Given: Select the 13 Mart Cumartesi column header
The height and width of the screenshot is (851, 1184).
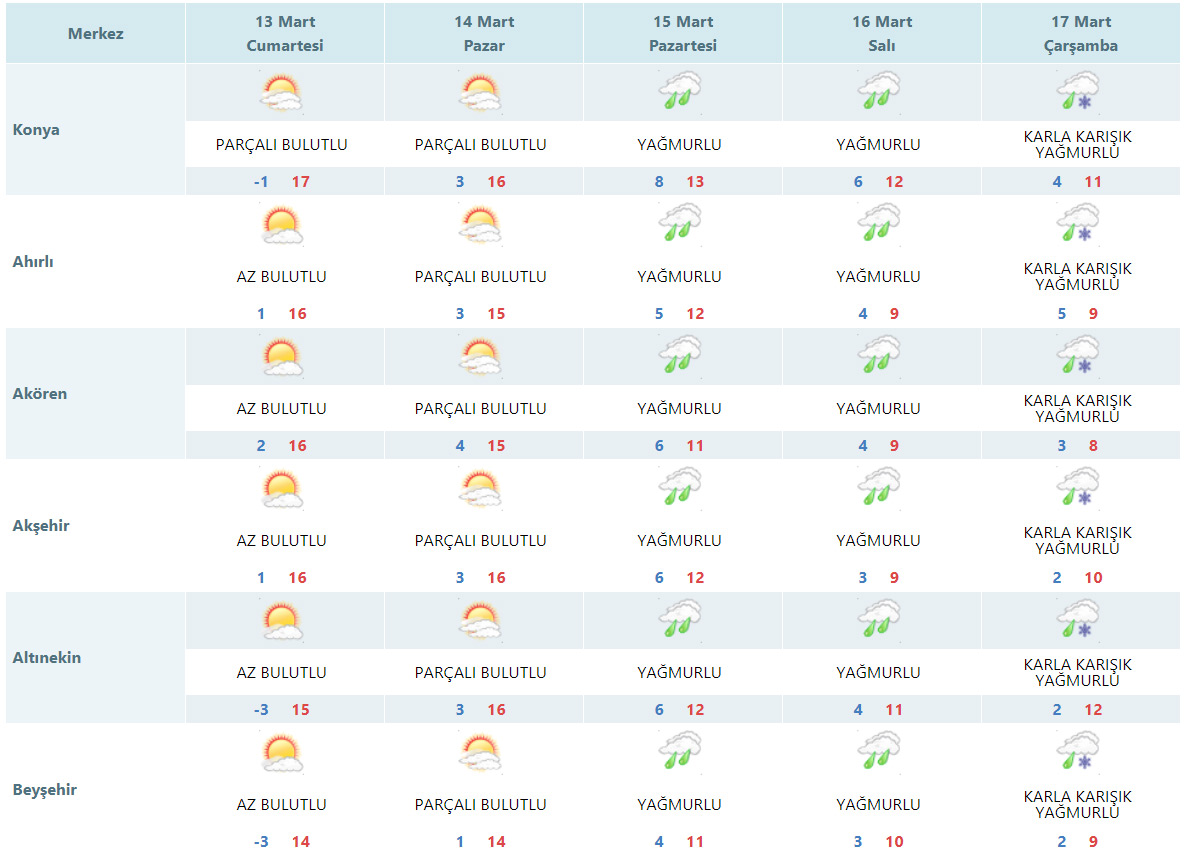Looking at the screenshot, I should [x=285, y=34].
